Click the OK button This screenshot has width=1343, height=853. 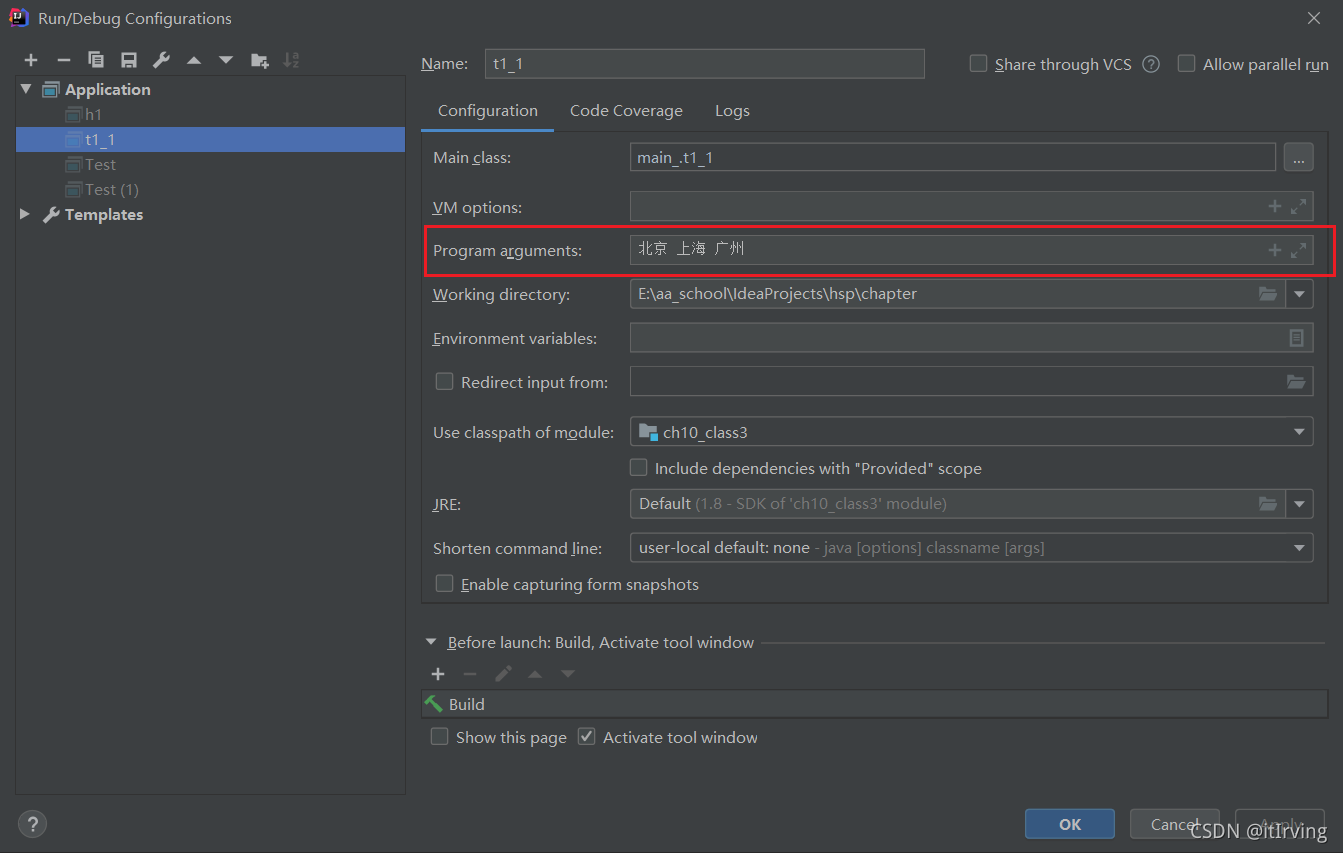[x=1070, y=824]
